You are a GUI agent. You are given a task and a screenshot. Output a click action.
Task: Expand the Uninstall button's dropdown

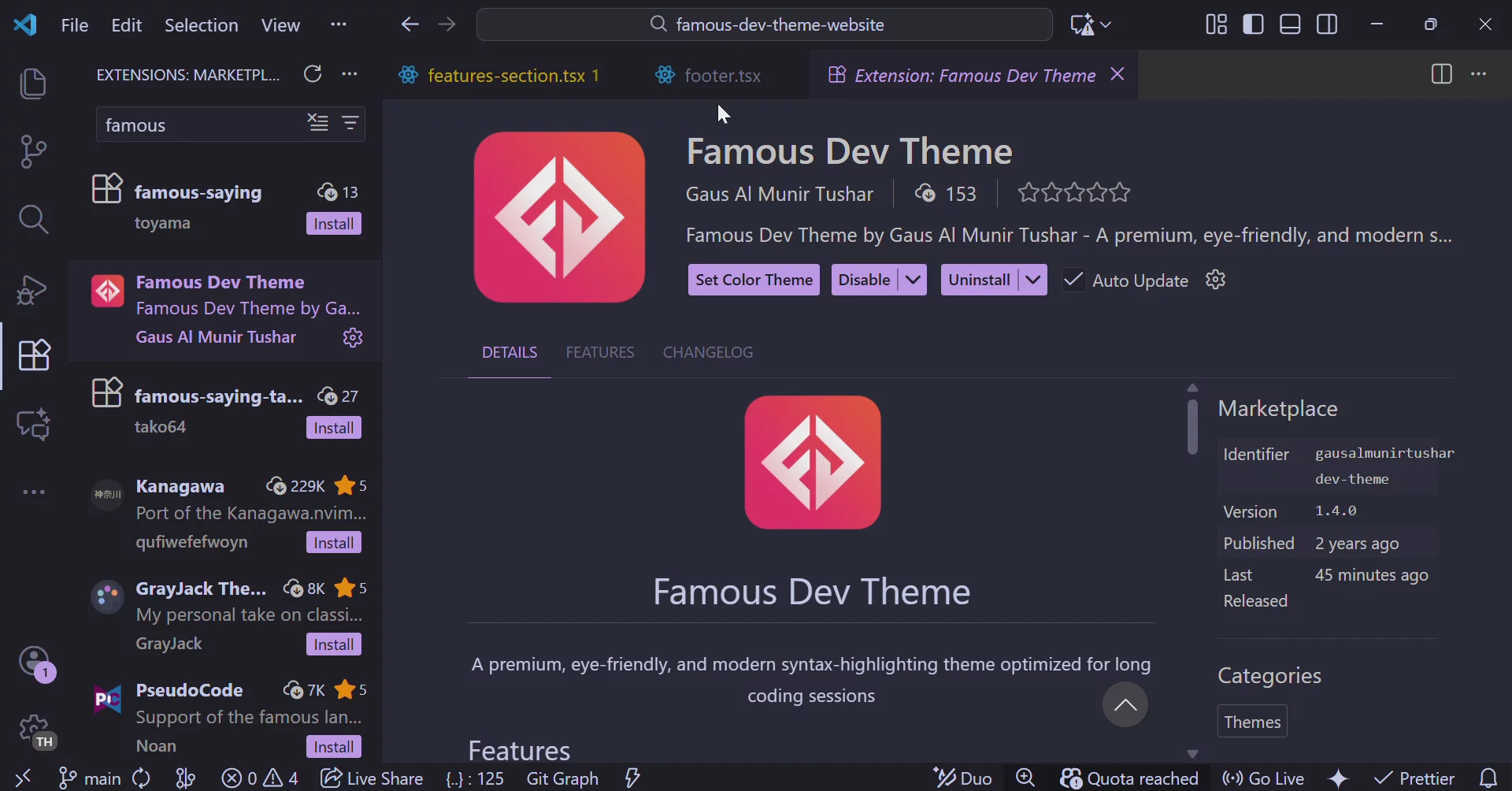(1035, 280)
